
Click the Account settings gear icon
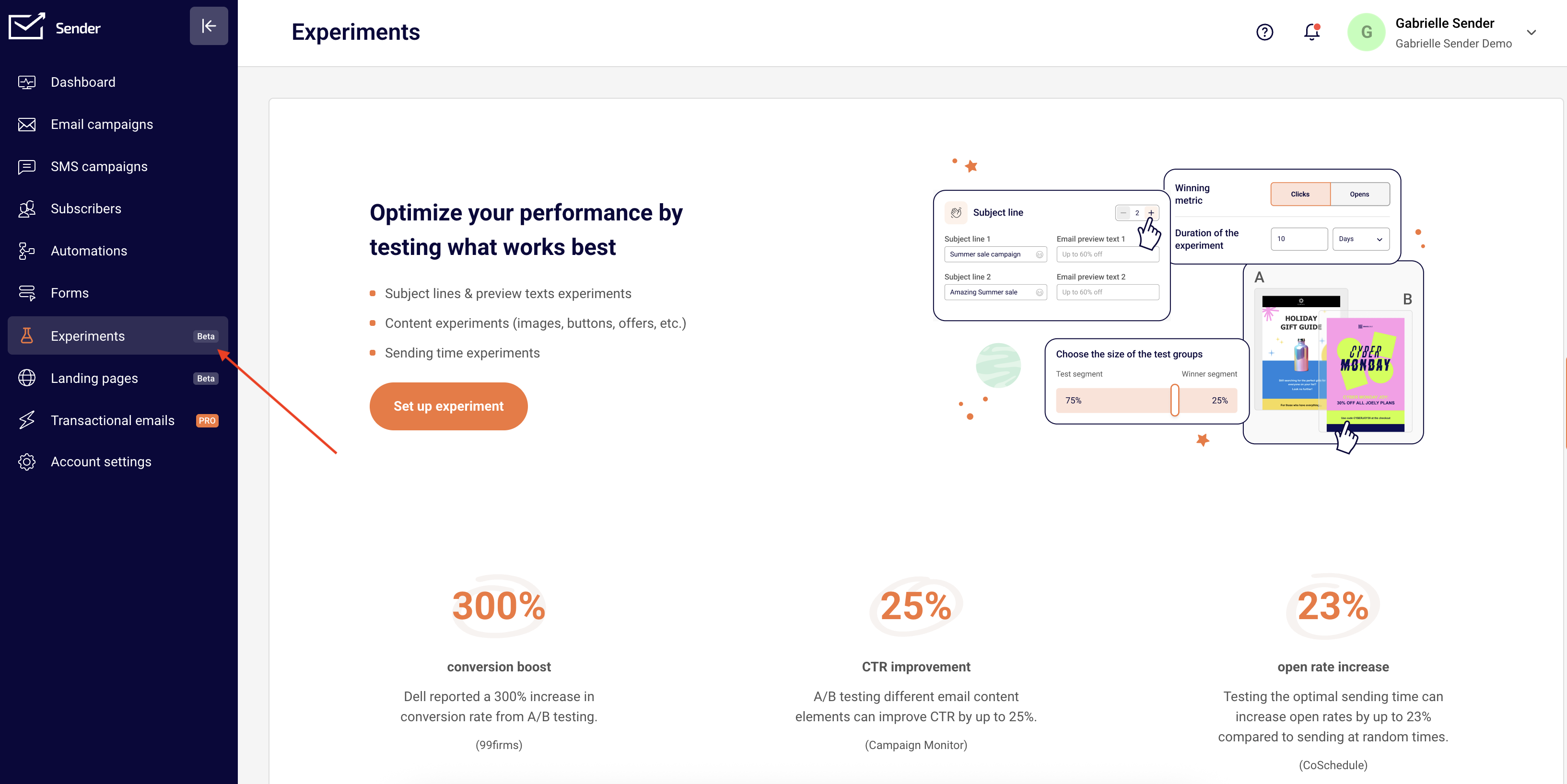27,462
